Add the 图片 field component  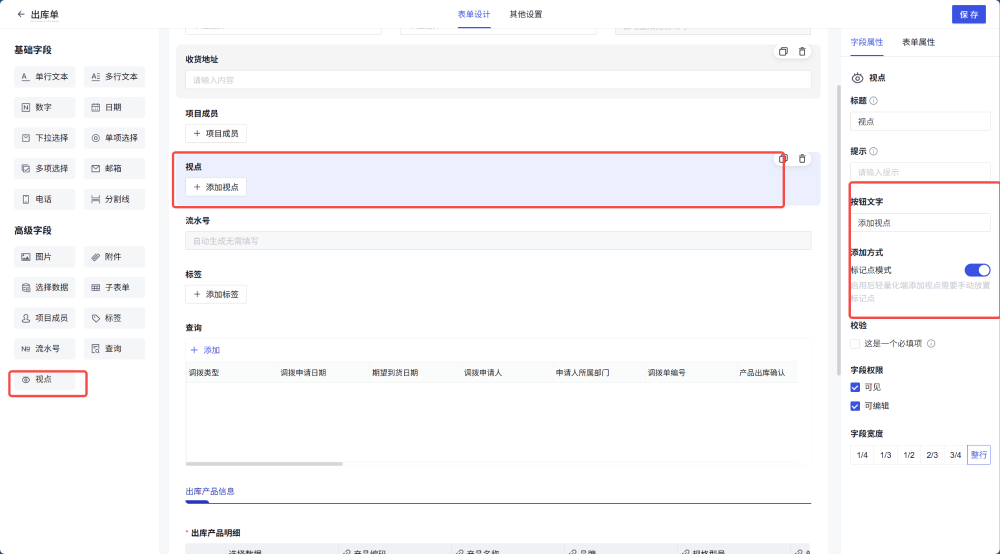click(x=44, y=257)
